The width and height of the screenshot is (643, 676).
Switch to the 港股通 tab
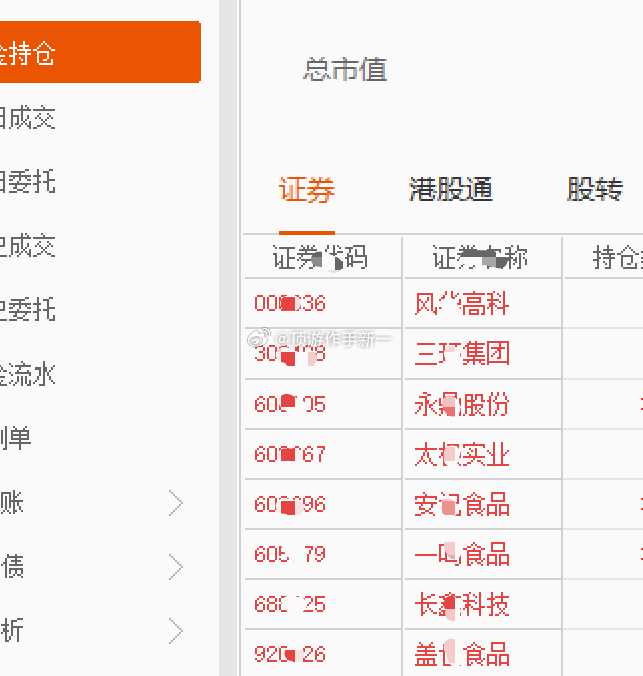(451, 189)
